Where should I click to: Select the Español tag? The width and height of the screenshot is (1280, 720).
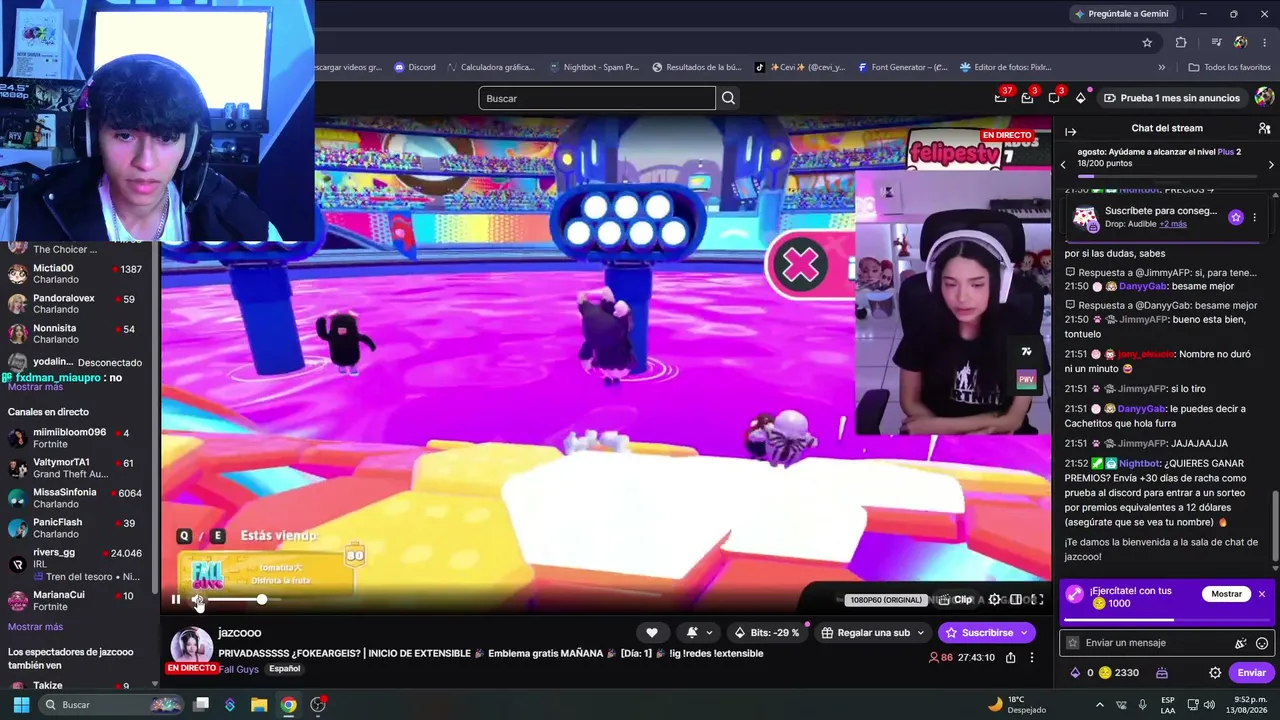pyautogui.click(x=284, y=669)
